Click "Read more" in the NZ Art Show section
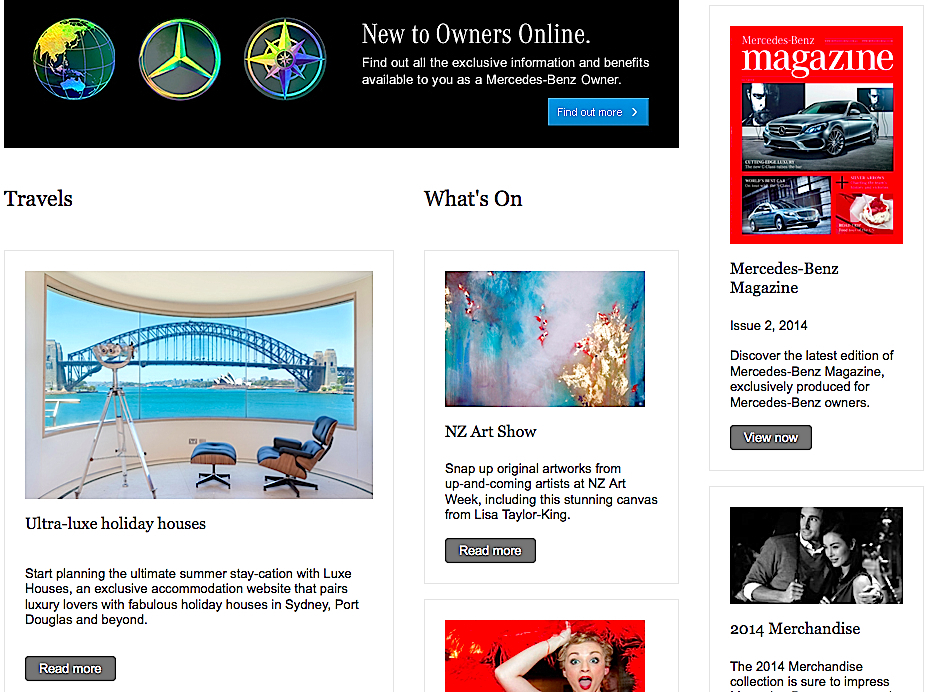The height and width of the screenshot is (692, 936). pyautogui.click(x=490, y=550)
